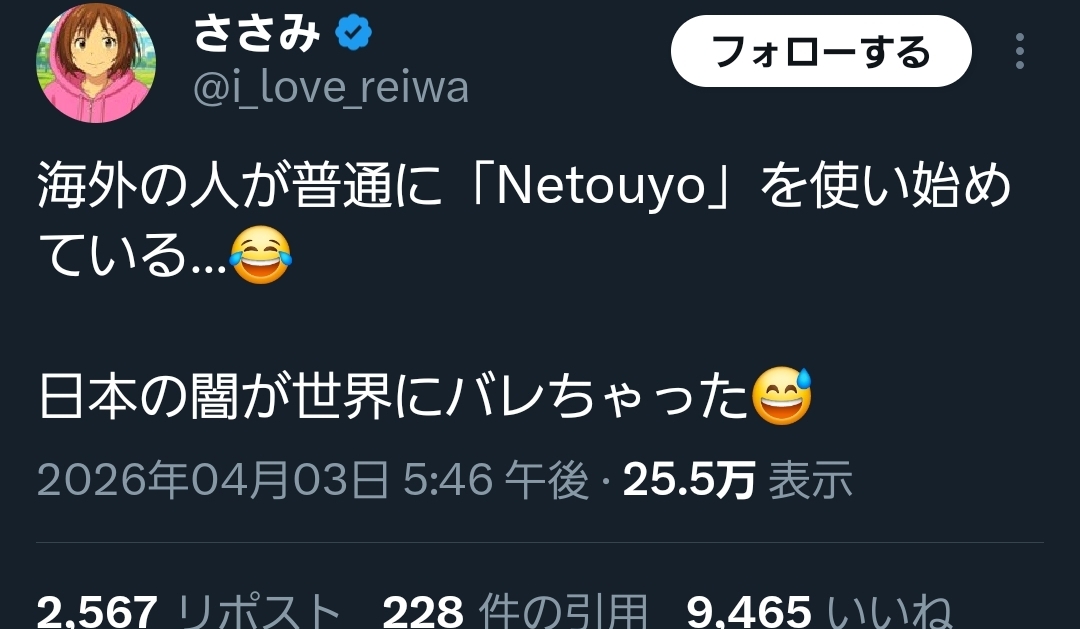Open the 2026年04月03日 date timestamp link
This screenshot has height=629, width=1080.
(213, 480)
